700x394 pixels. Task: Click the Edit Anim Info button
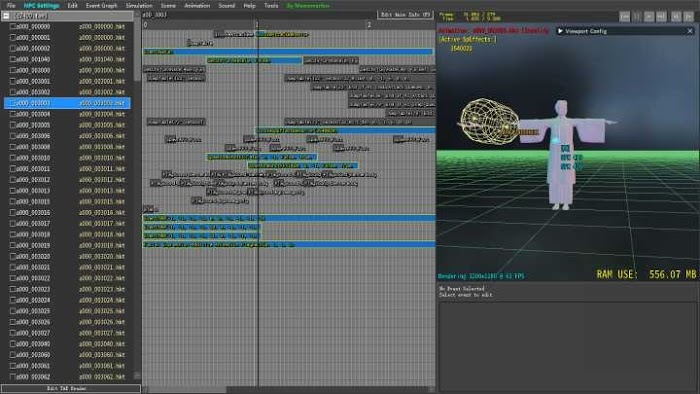405,14
